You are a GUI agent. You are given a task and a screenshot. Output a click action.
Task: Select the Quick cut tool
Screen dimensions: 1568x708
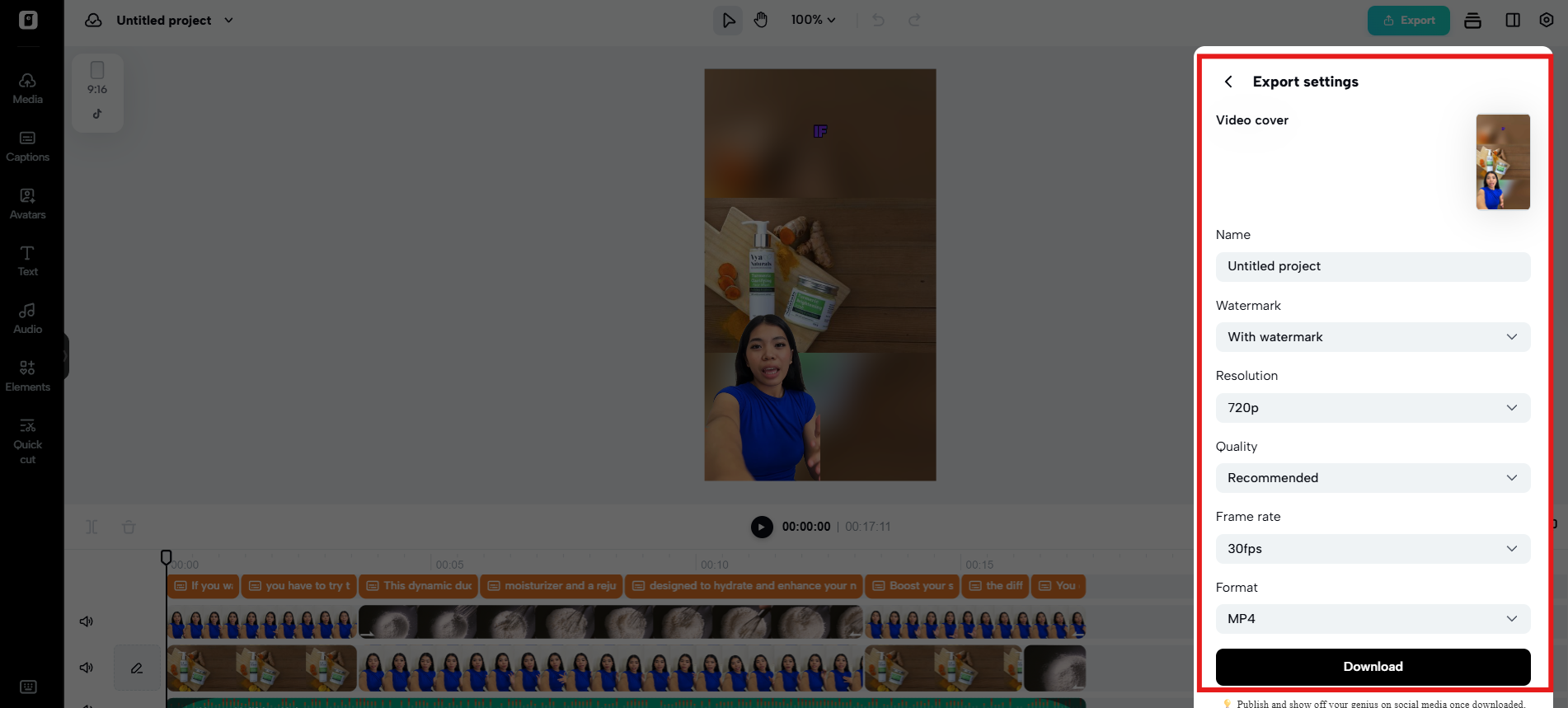(x=27, y=441)
